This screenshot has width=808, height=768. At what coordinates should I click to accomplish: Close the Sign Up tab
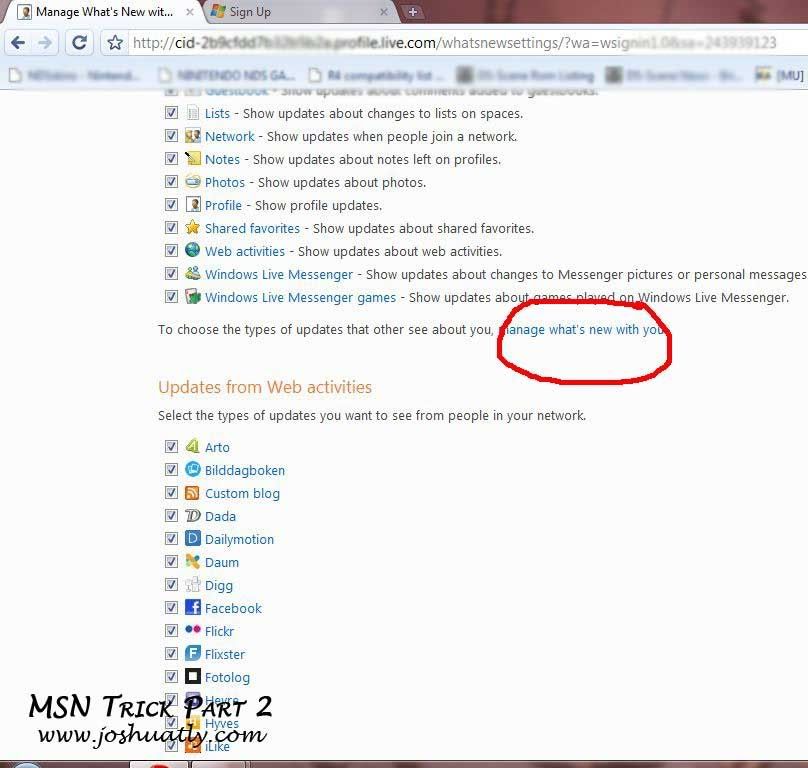[x=384, y=12]
